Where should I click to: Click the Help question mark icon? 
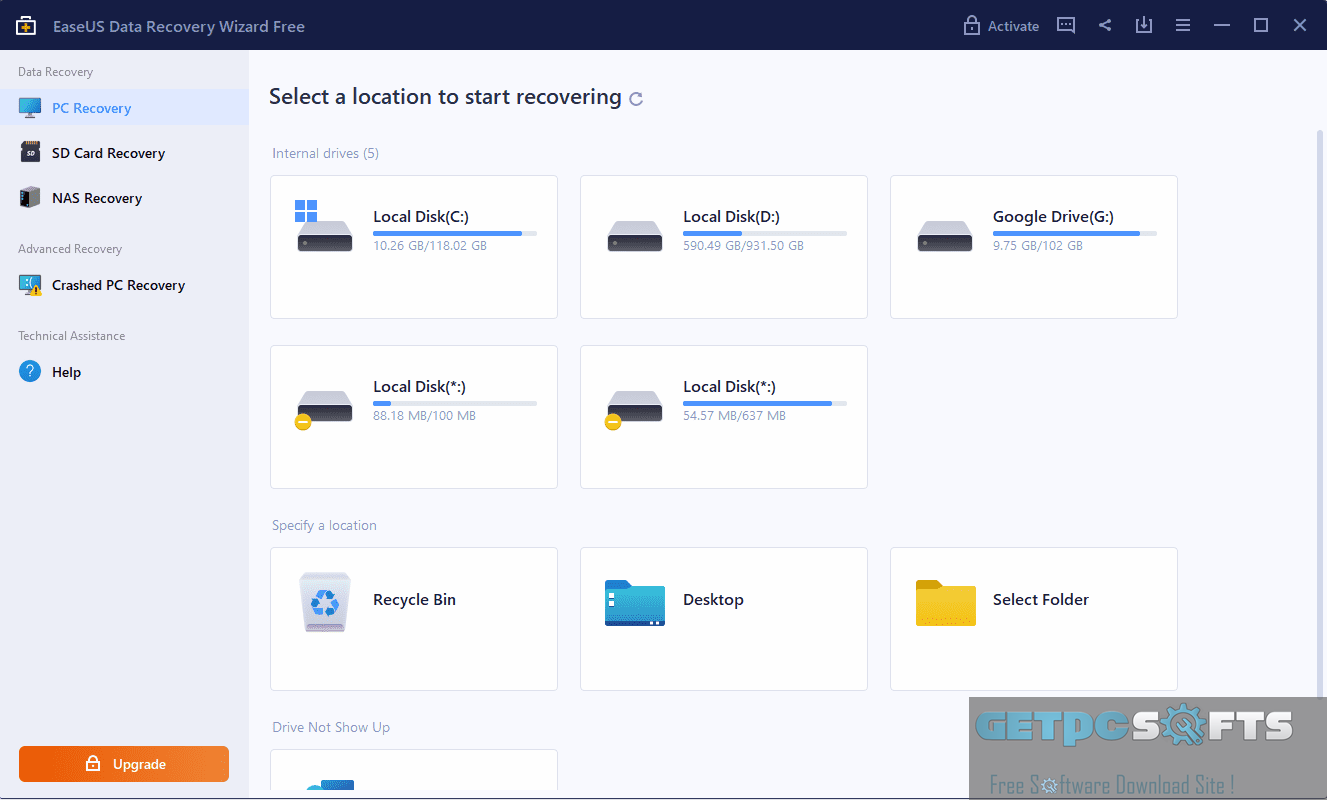pos(30,372)
